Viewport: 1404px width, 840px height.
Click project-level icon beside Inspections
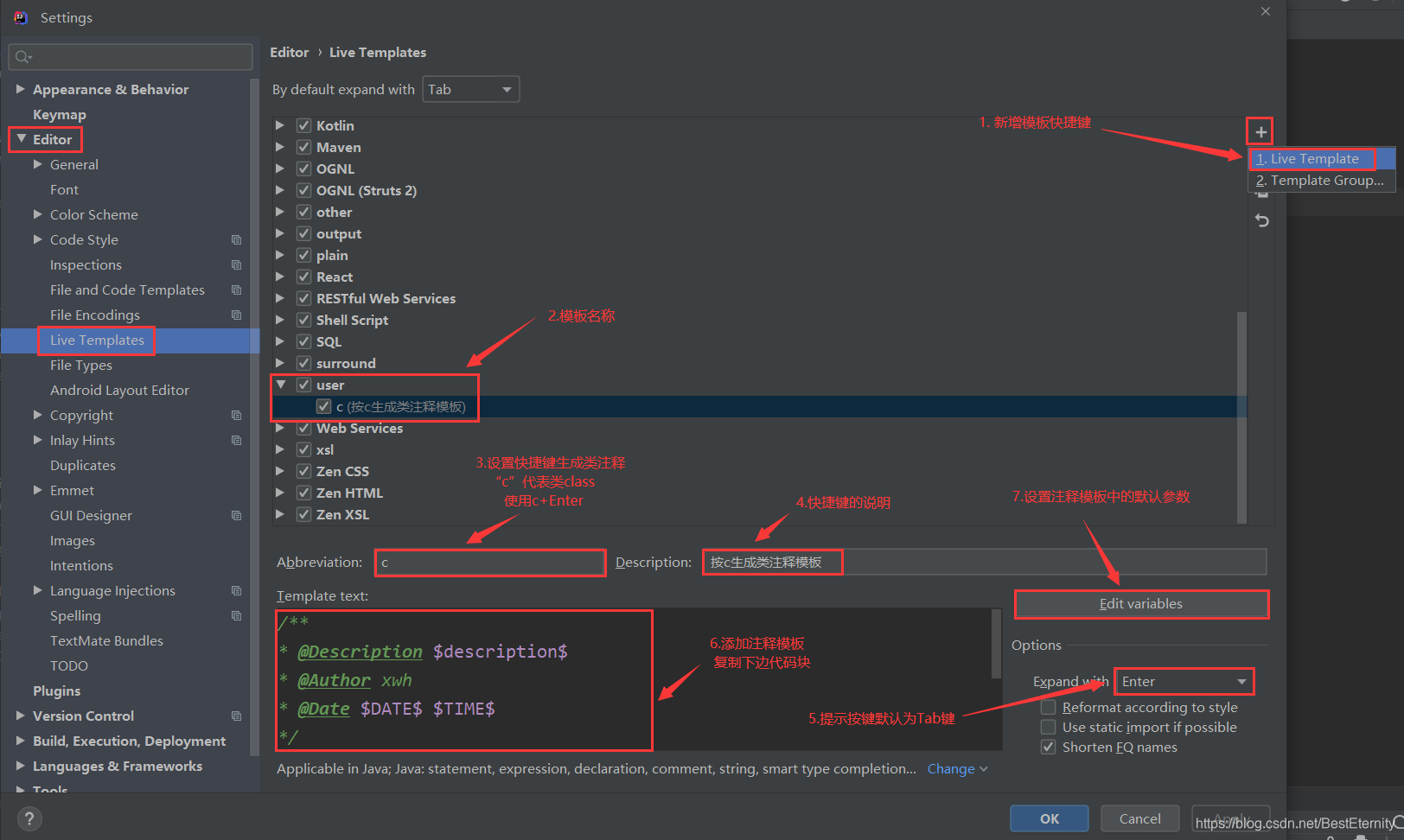(x=236, y=264)
